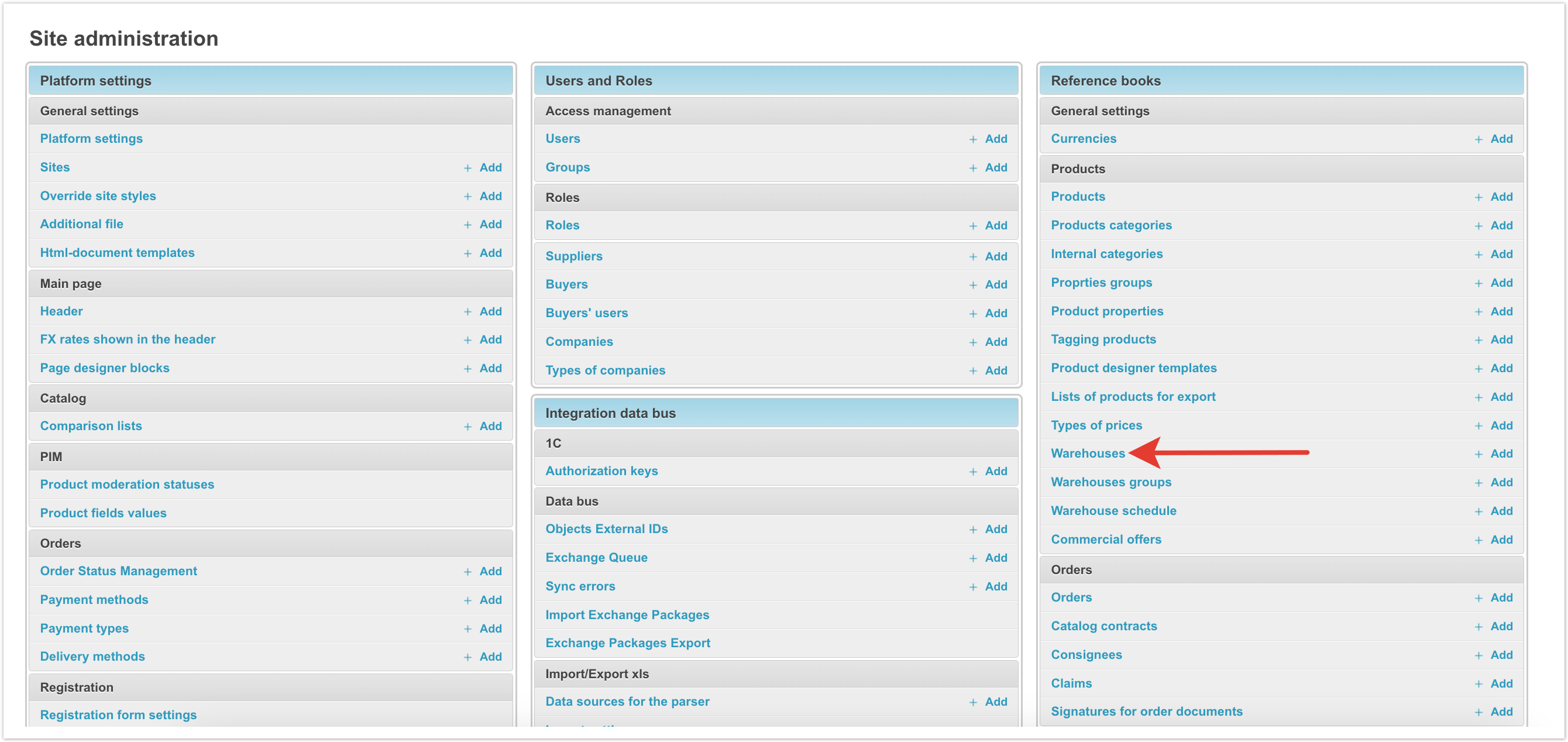Go to Import Exchange Packages

pos(627,615)
